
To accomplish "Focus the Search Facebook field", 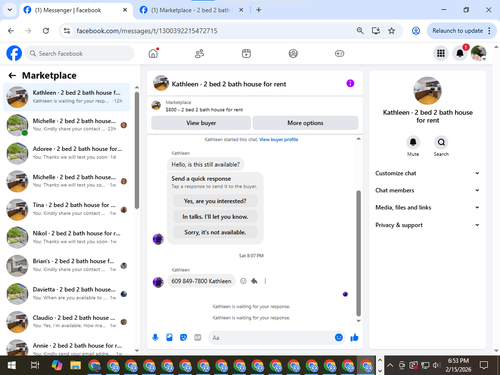I will [x=80, y=53].
